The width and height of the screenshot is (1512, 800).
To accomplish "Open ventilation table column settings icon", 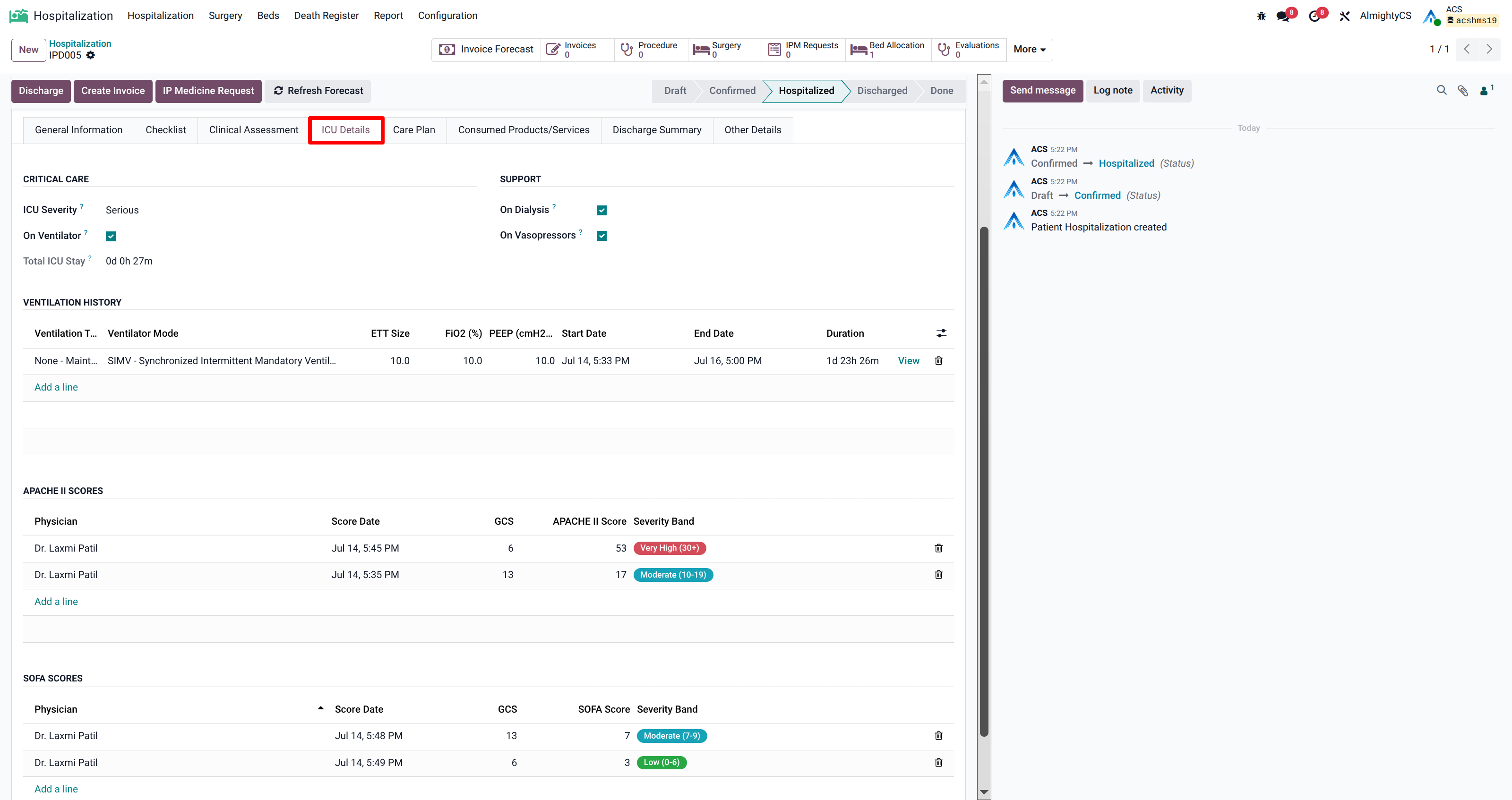I will point(941,333).
